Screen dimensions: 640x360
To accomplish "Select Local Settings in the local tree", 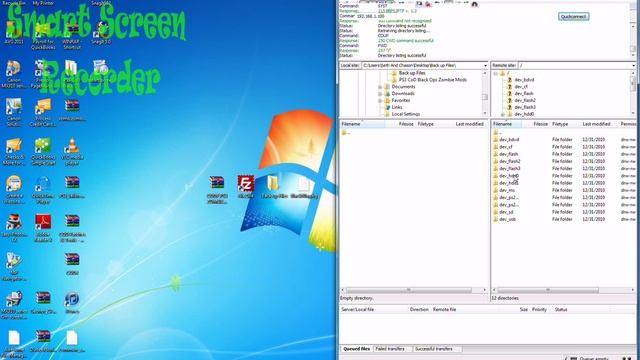I will [x=406, y=114].
